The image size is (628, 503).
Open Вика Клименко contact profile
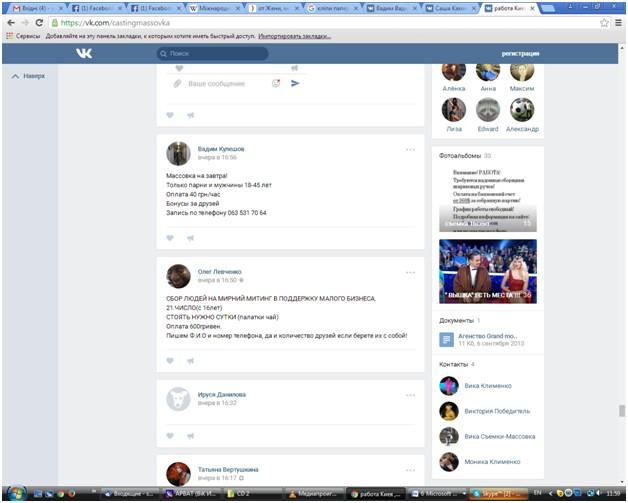(x=487, y=386)
